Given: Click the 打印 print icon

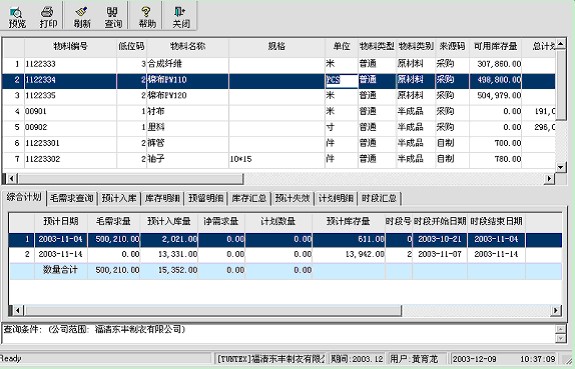Looking at the screenshot, I should (x=48, y=17).
